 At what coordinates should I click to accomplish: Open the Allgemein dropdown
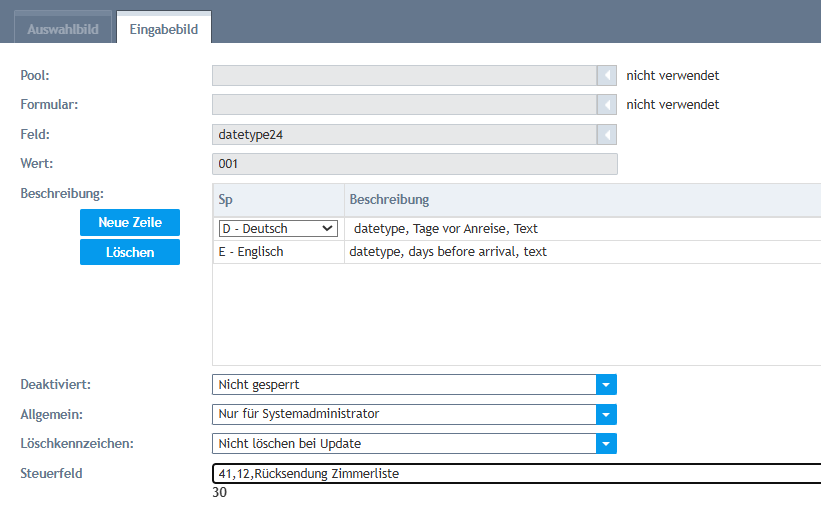pyautogui.click(x=606, y=414)
